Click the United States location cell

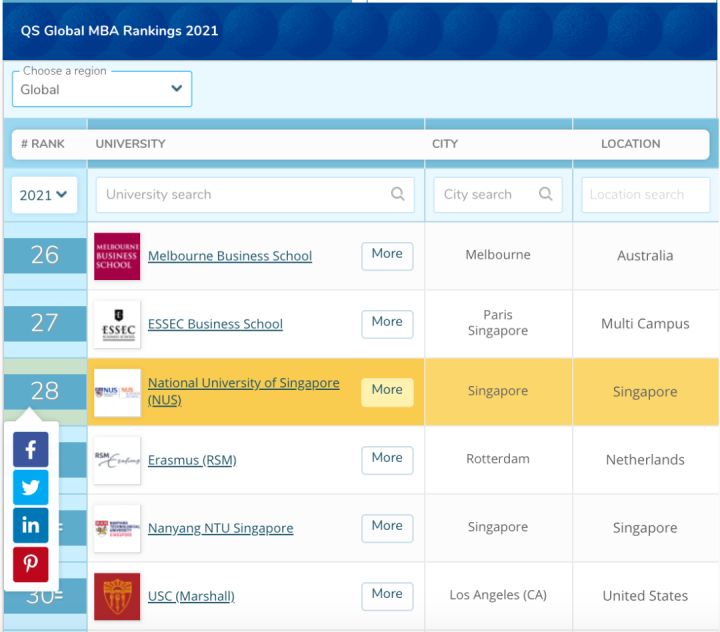(x=645, y=596)
